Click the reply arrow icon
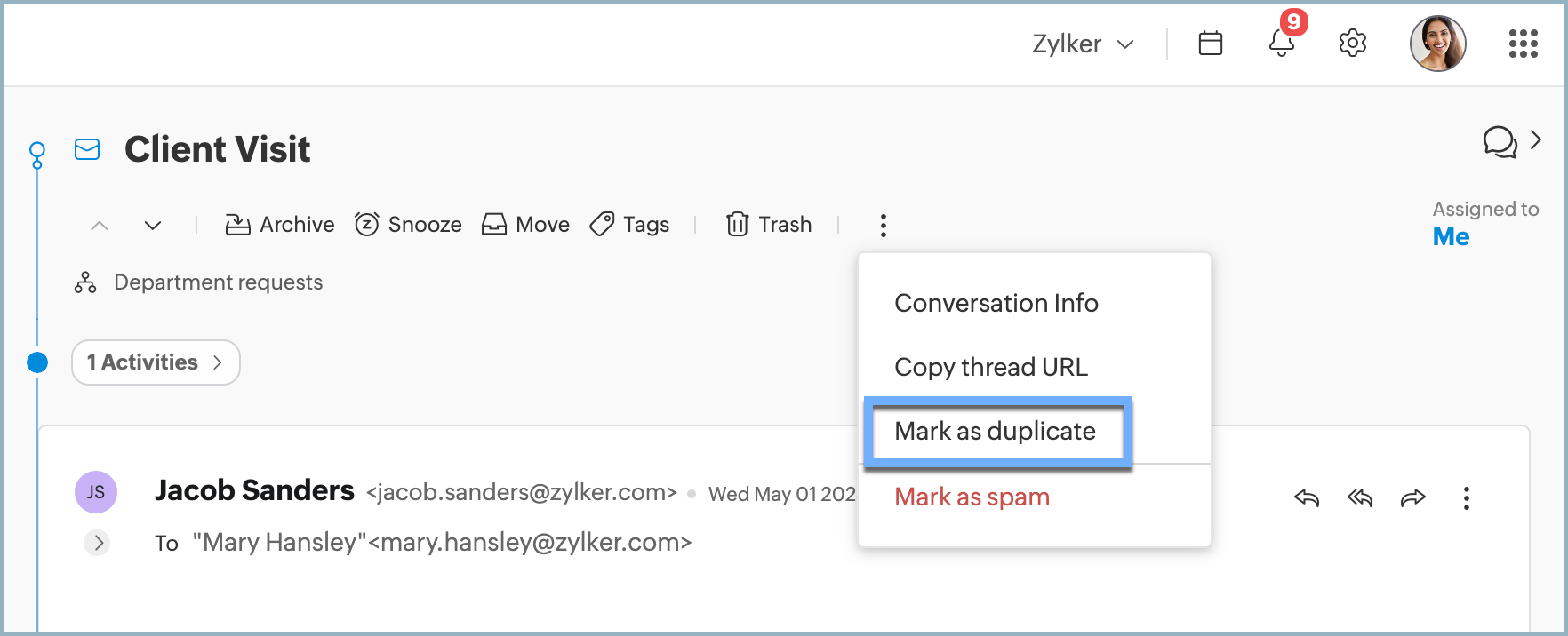Screen dimensions: 1568x636 (1306, 497)
